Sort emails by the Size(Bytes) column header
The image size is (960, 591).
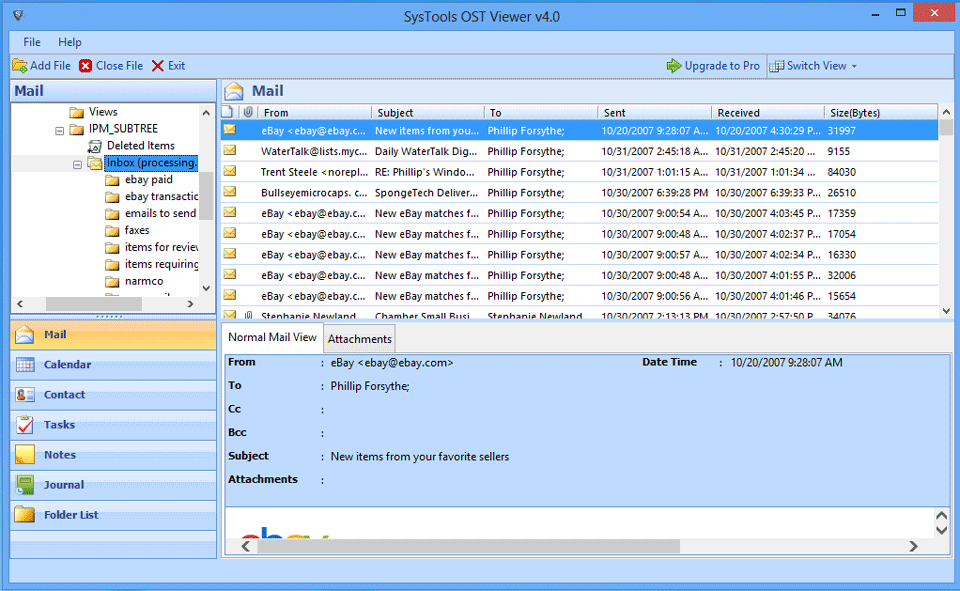pos(882,113)
